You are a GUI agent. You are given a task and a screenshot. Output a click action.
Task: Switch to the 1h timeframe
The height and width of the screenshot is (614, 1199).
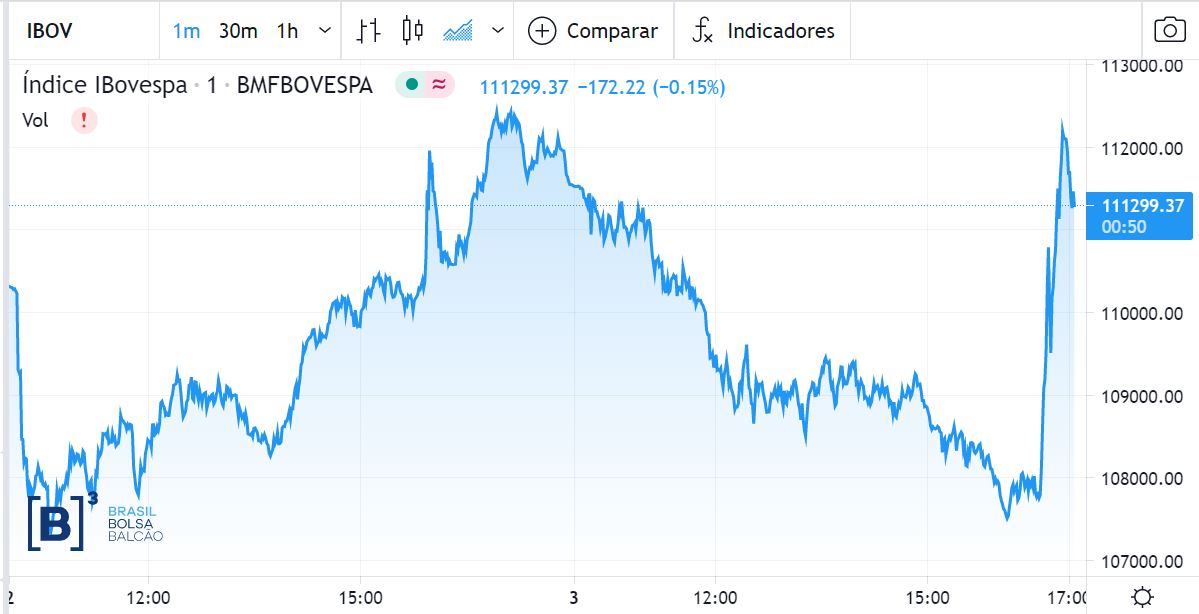287,31
